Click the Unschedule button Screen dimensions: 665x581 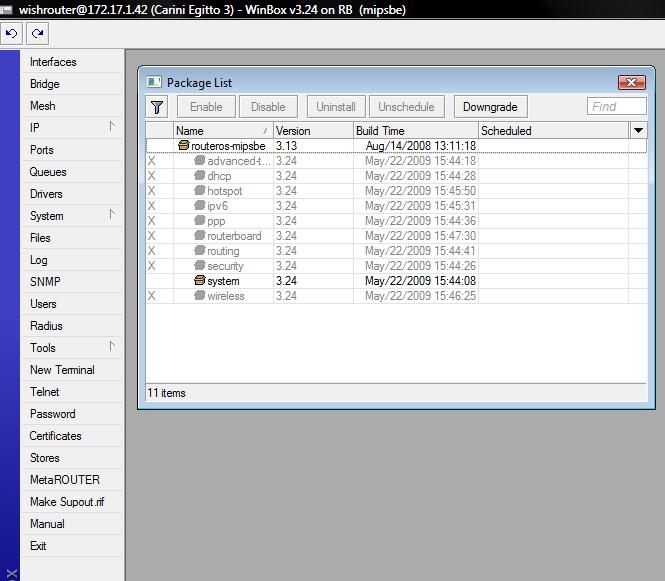[407, 107]
